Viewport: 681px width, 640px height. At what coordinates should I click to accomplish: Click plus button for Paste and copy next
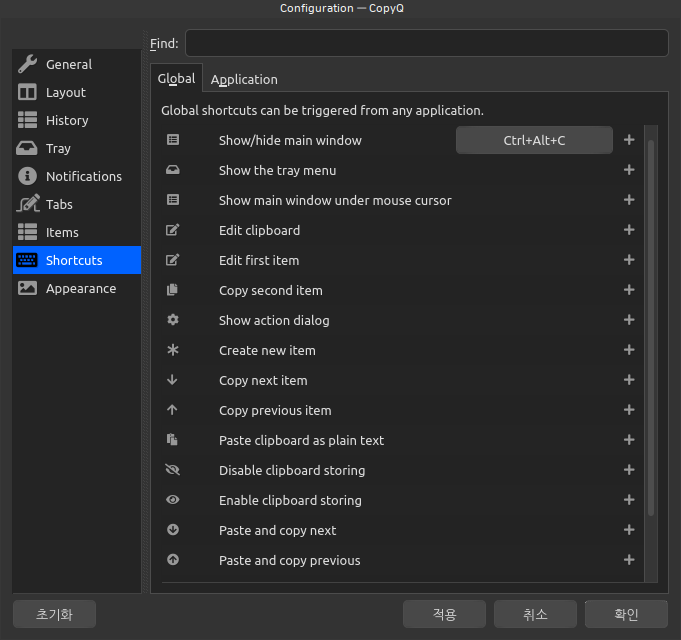[629, 530]
